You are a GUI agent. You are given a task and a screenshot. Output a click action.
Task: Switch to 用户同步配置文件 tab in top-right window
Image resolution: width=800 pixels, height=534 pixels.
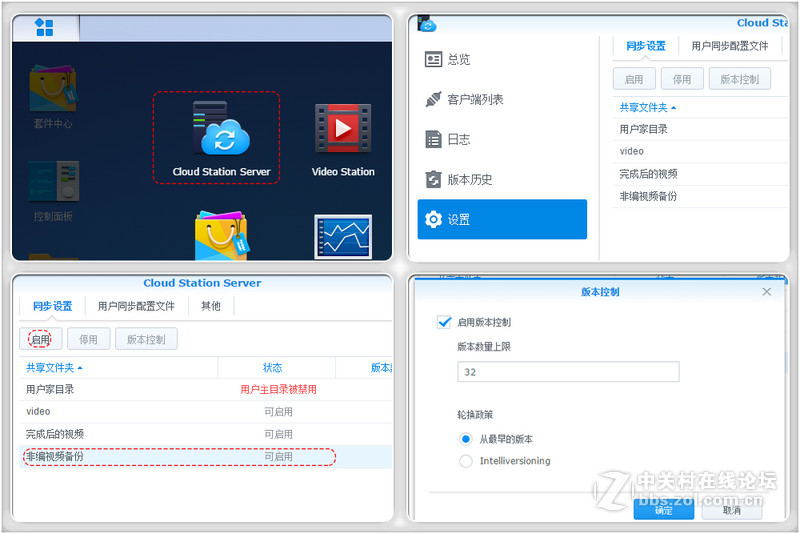(730, 46)
